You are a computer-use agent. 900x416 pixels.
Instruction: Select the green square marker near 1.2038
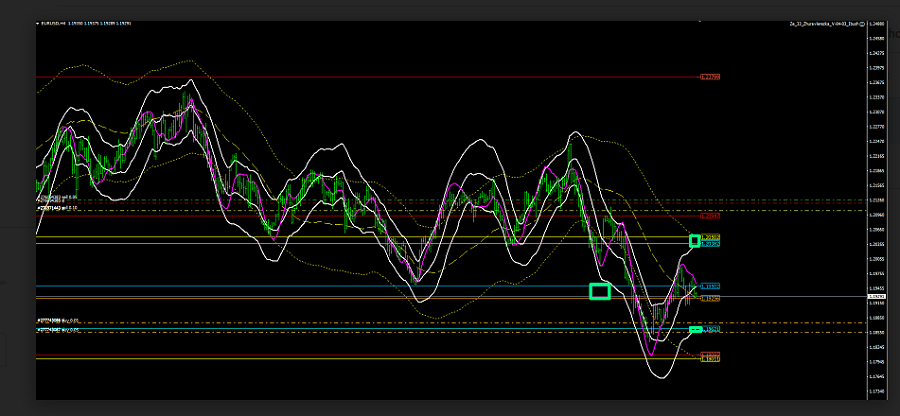695,240
